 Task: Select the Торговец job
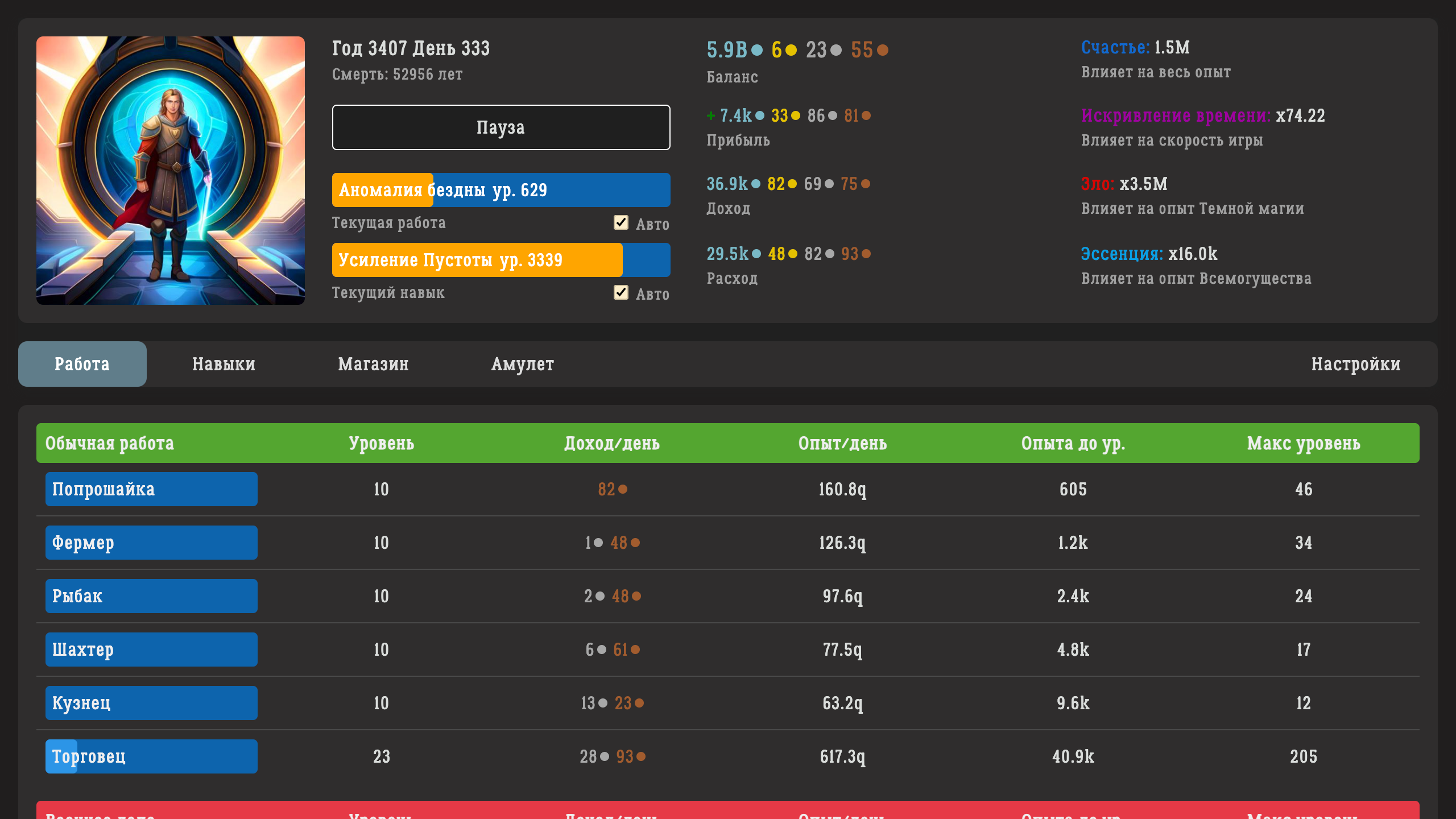pos(151,756)
